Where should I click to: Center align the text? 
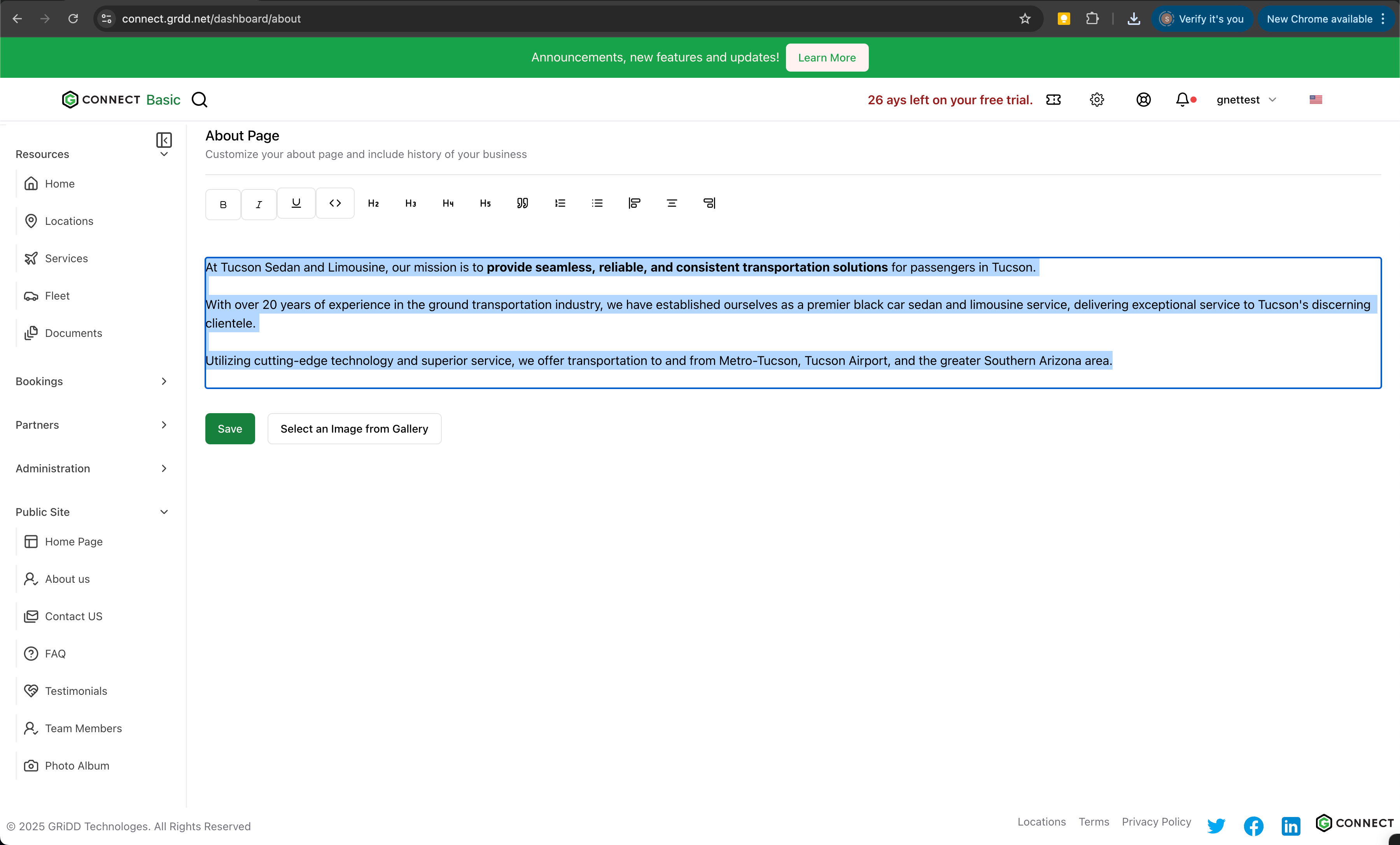672,203
